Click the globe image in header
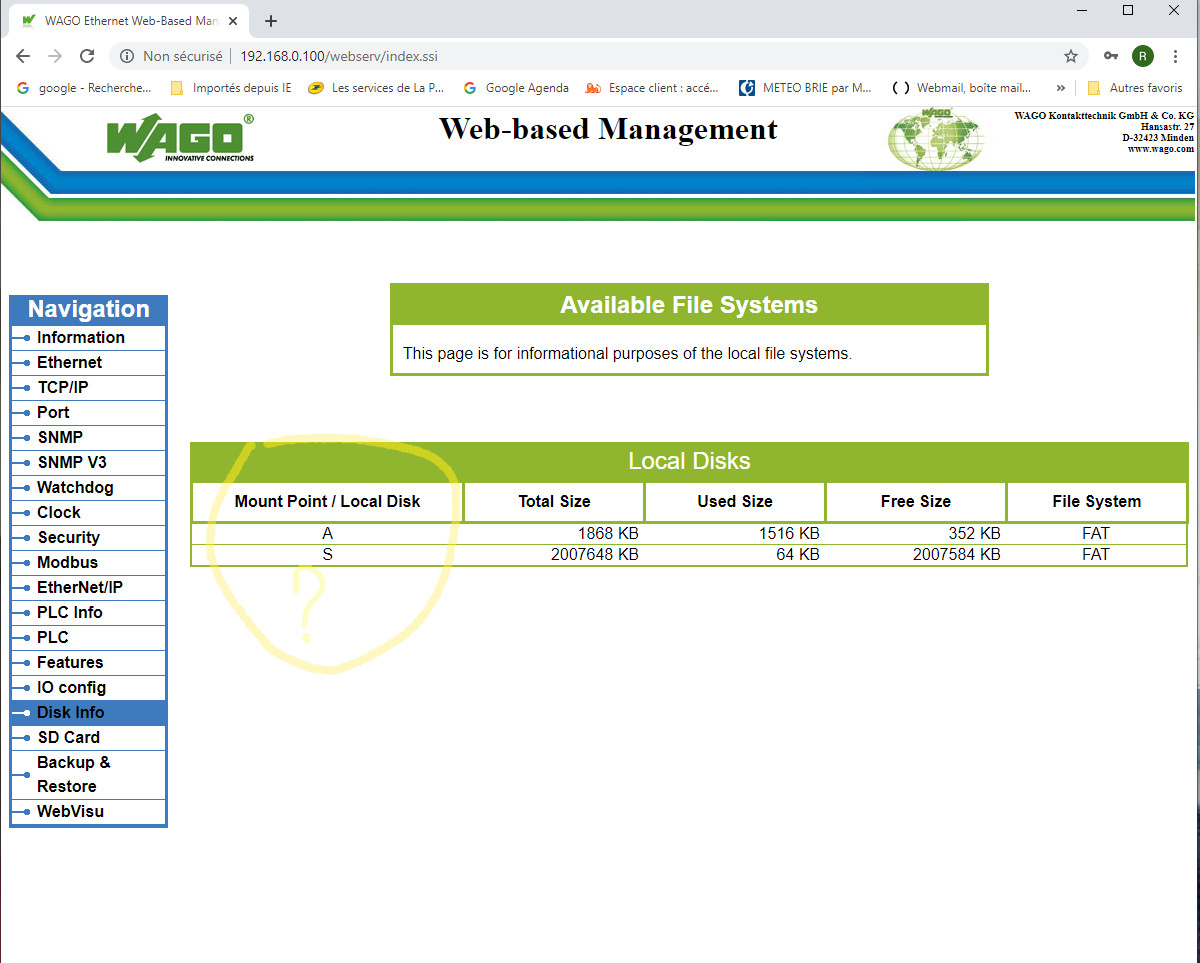 [935, 138]
